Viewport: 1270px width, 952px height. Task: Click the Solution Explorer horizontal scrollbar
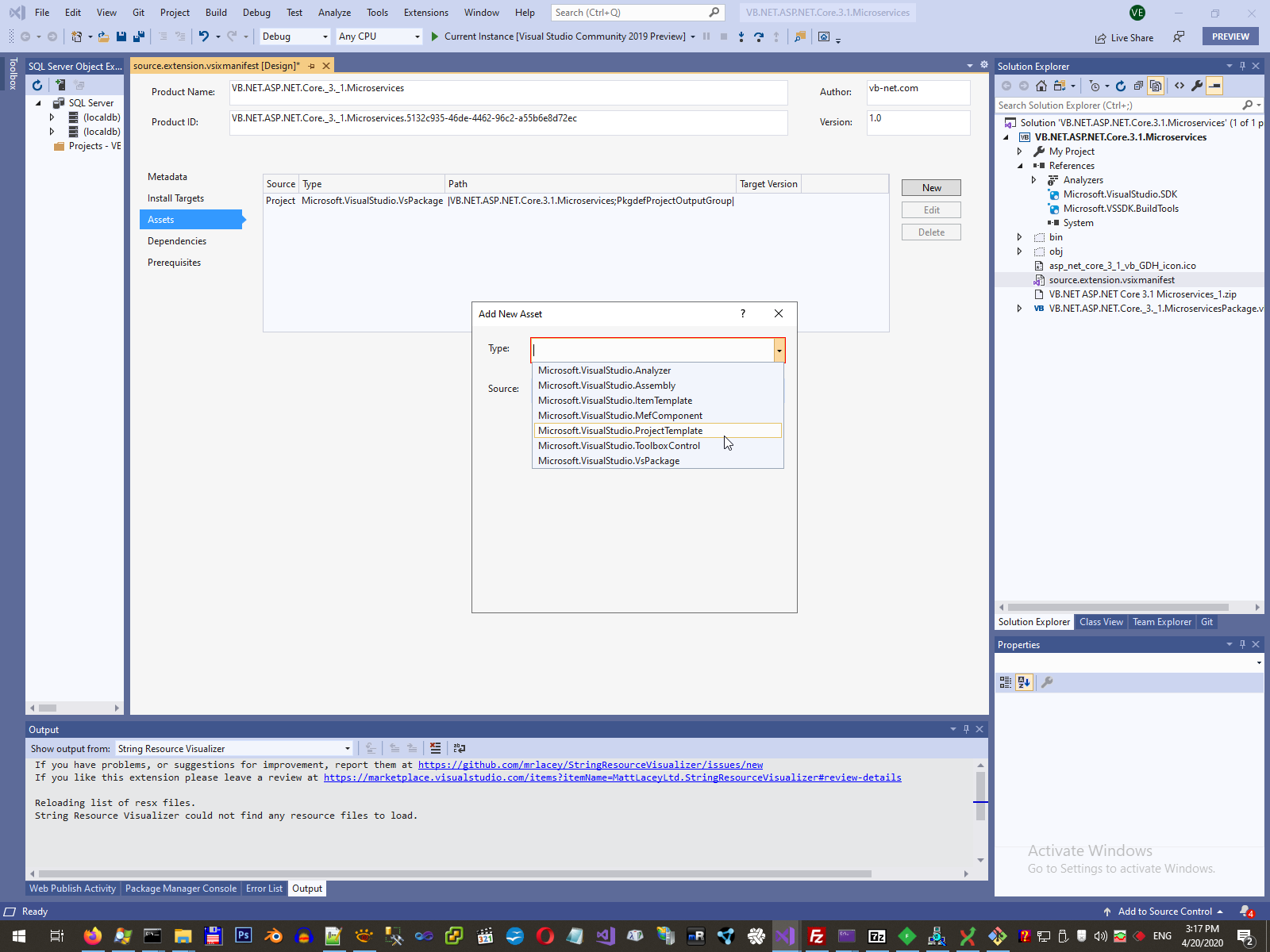tap(1118, 607)
